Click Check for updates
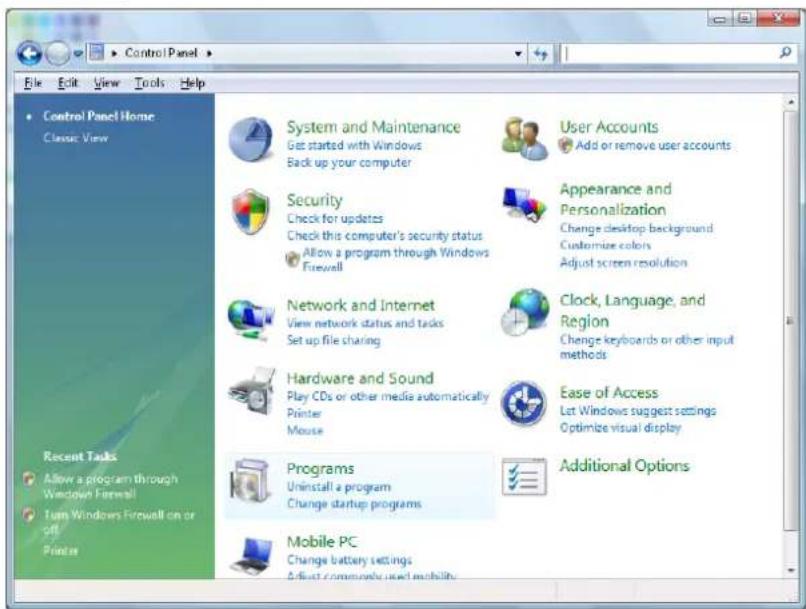Viewport: 806px width, 609px height. coord(335,218)
